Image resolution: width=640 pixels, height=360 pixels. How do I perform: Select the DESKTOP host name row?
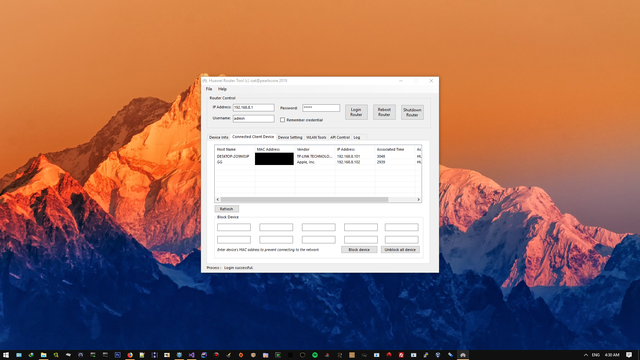233,156
